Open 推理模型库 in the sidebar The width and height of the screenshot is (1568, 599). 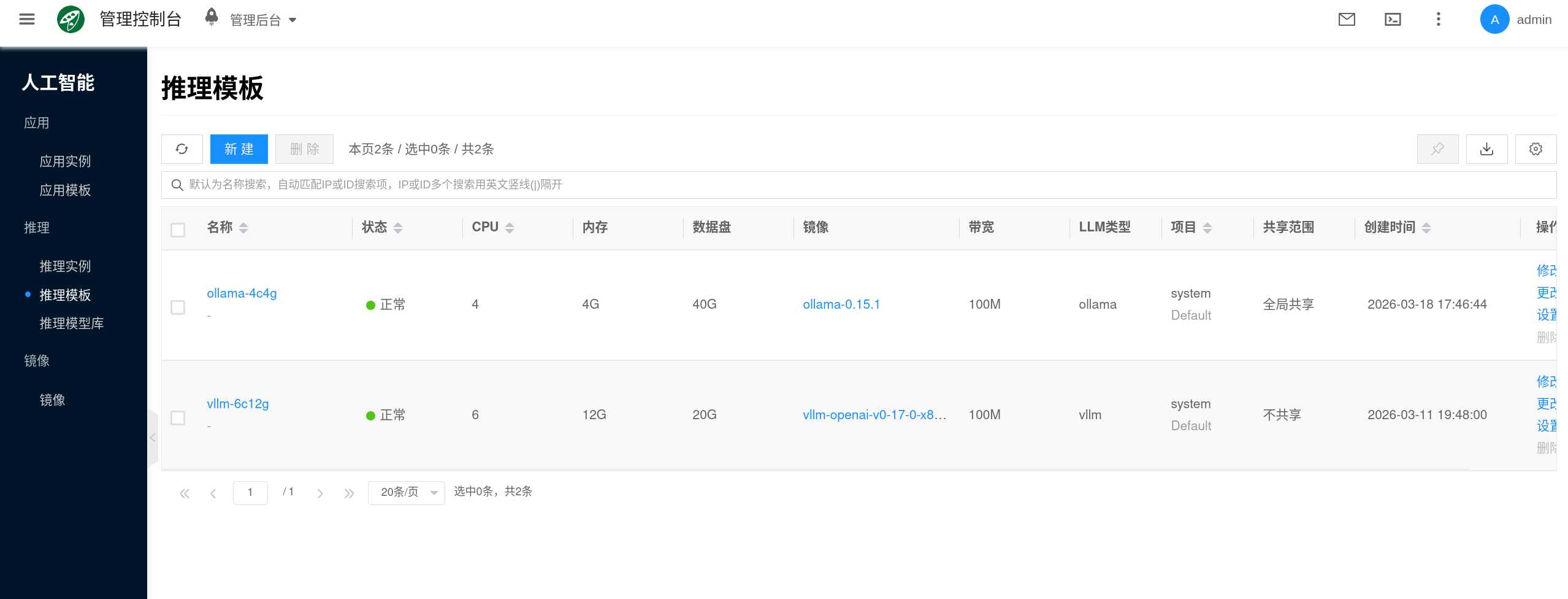[x=71, y=323]
